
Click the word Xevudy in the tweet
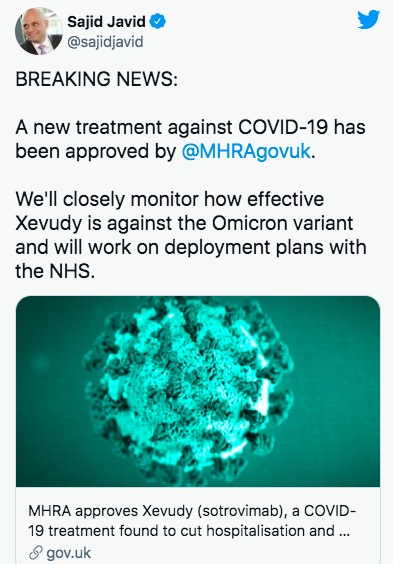pyautogui.click(x=49, y=223)
